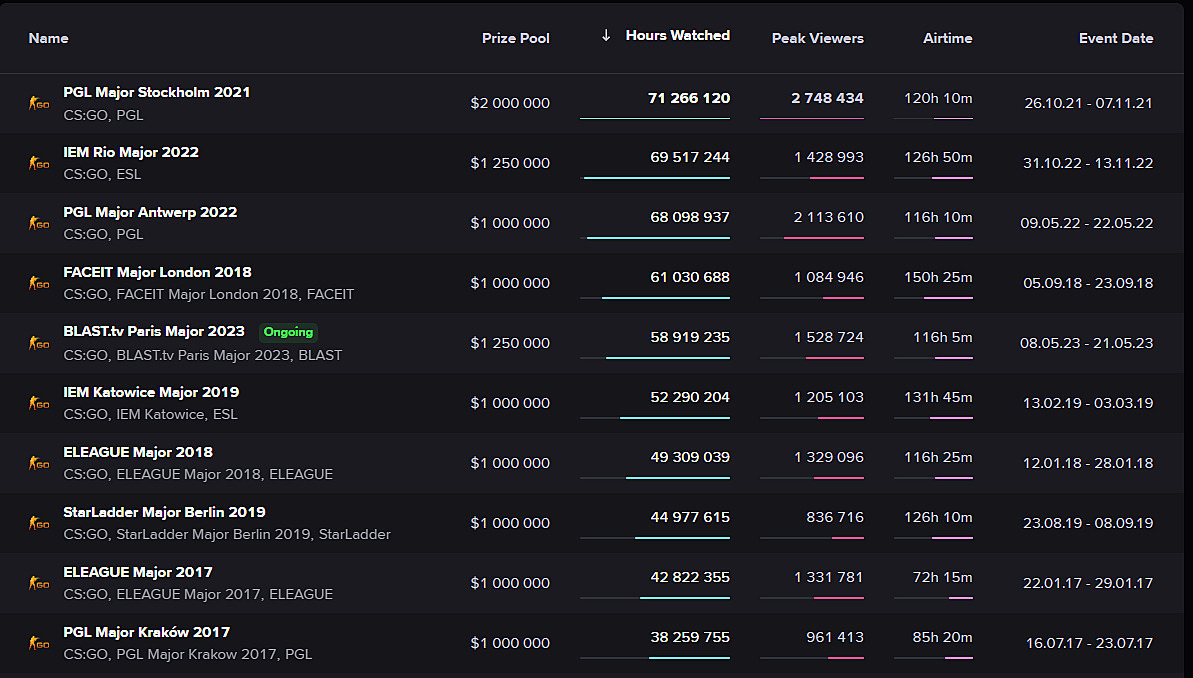The image size is (1193, 678).
Task: Click airtime value 85h 20m
Action: 943,637
